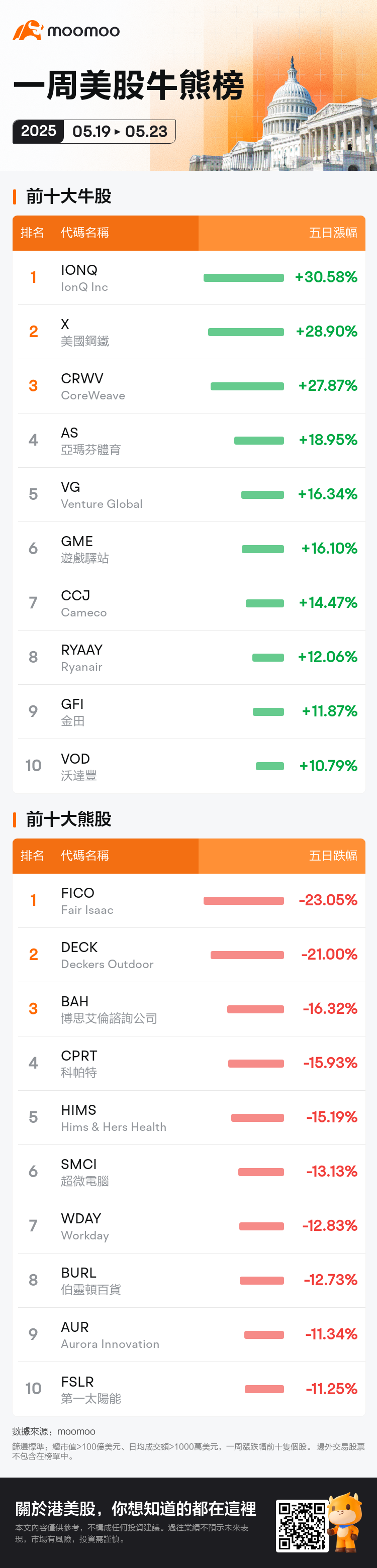This screenshot has height=1568, width=377.
Task: Click the rank 1 number beside FICO
Action: (34, 900)
